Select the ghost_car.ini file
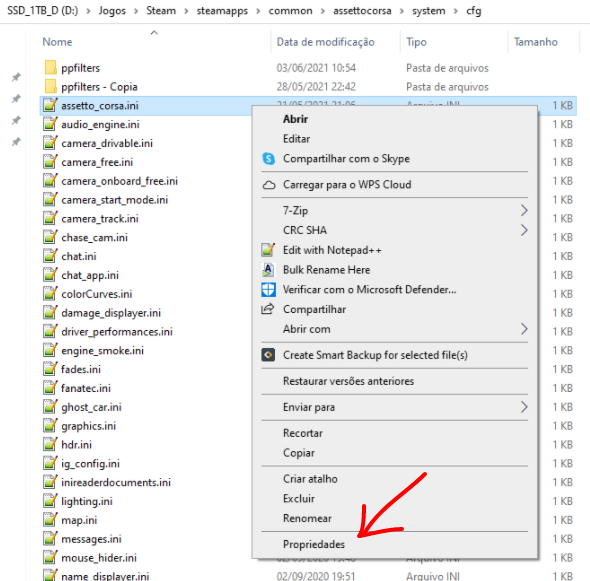 tap(91, 407)
